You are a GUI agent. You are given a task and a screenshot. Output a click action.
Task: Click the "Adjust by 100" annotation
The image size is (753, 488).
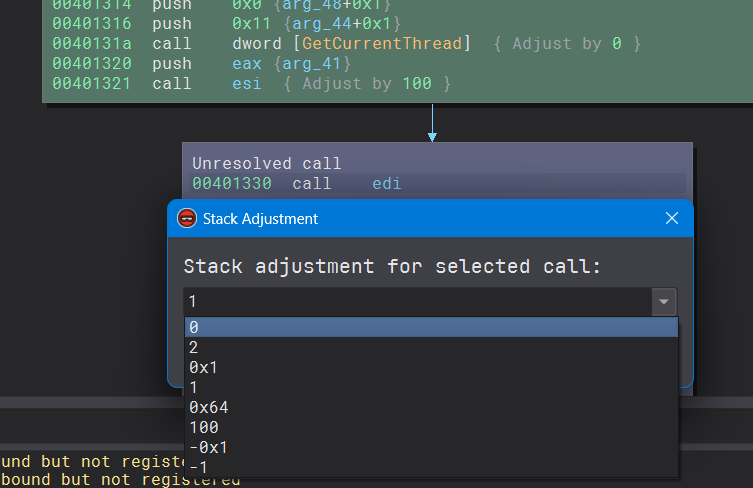366,84
